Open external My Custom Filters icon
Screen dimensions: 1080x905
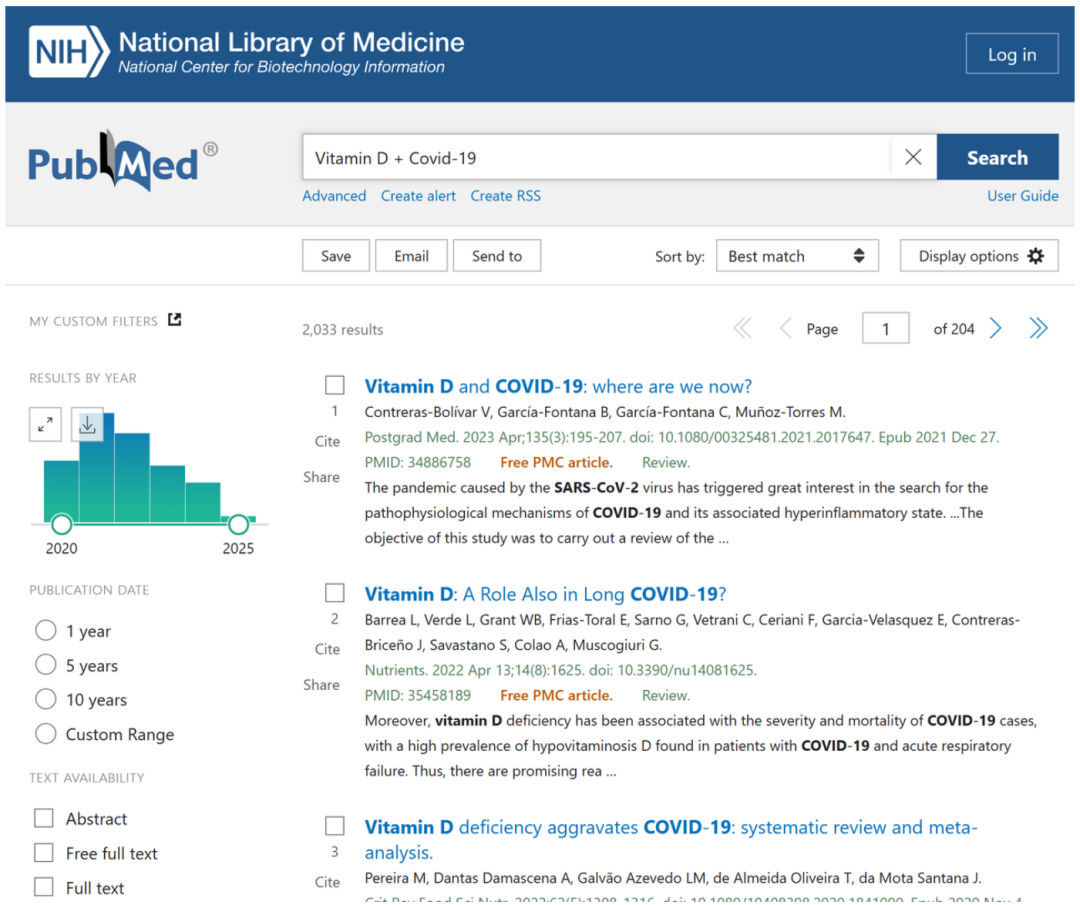[x=175, y=320]
